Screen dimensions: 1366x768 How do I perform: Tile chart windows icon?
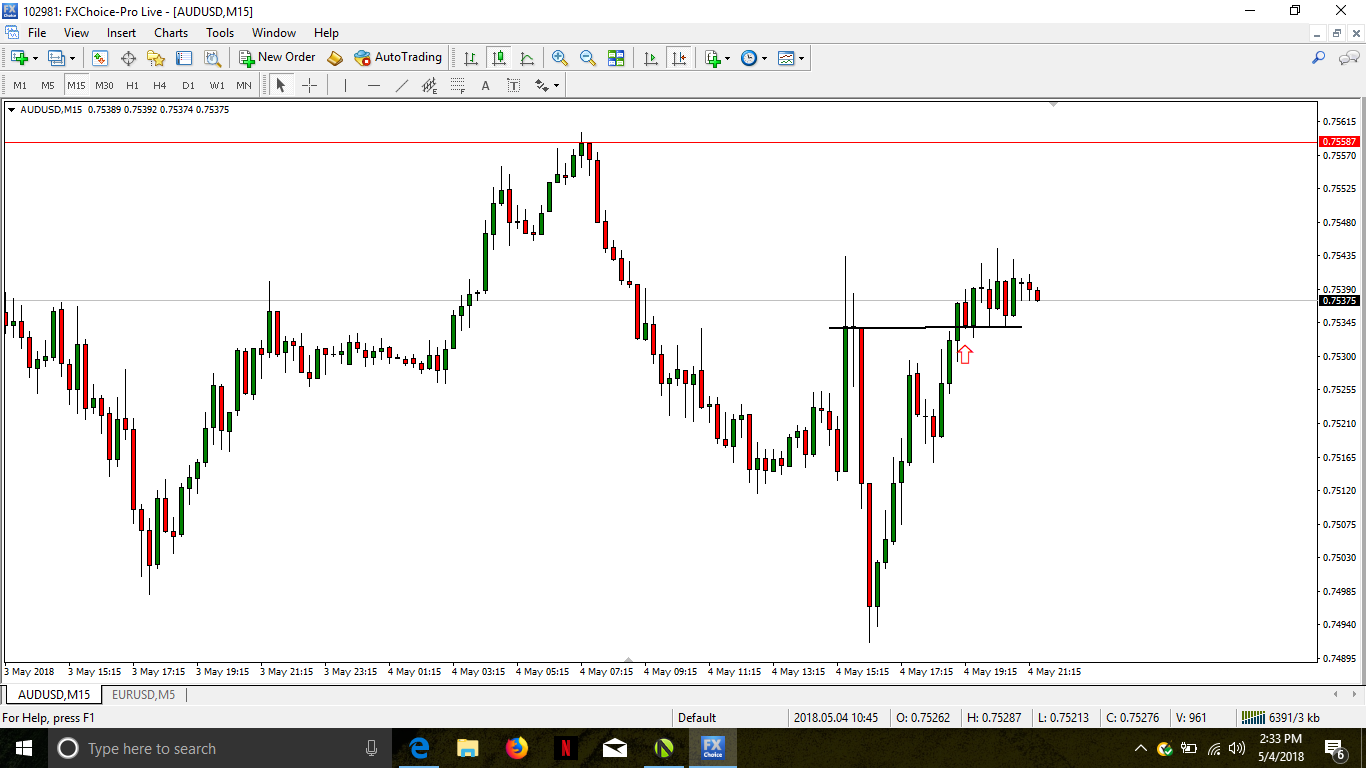(616, 58)
